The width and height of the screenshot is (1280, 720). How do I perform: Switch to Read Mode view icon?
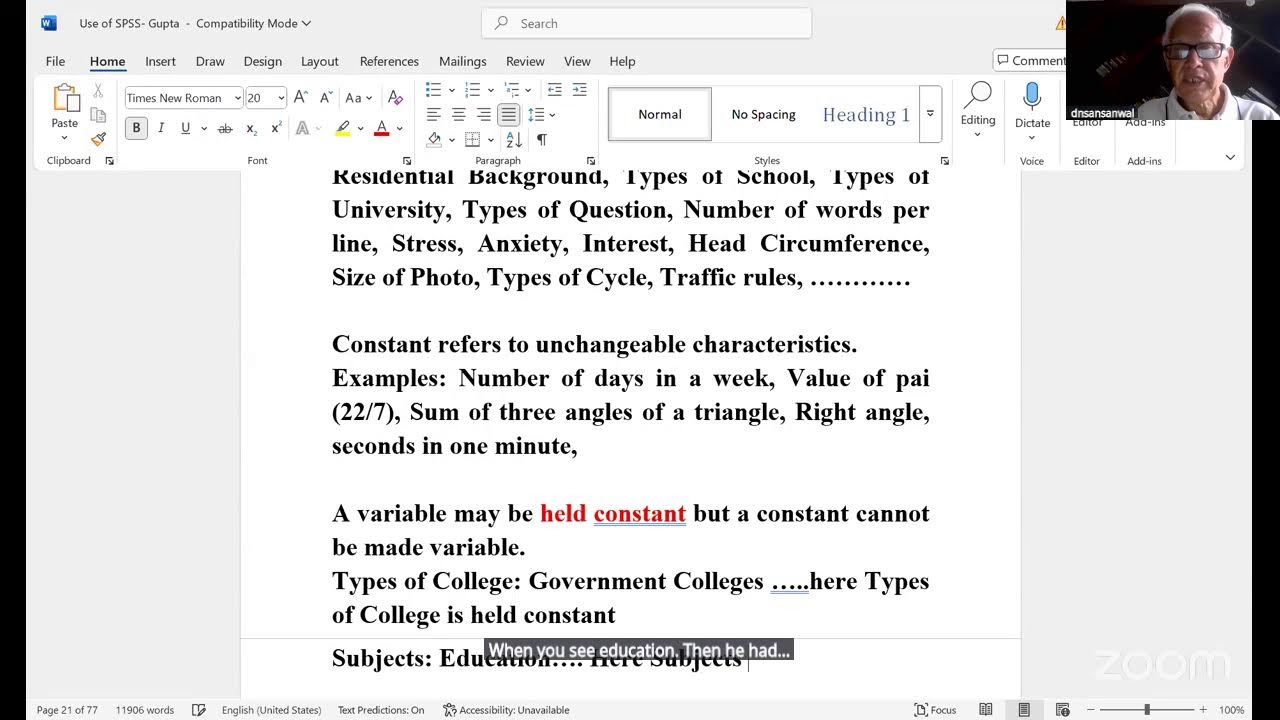coord(986,710)
